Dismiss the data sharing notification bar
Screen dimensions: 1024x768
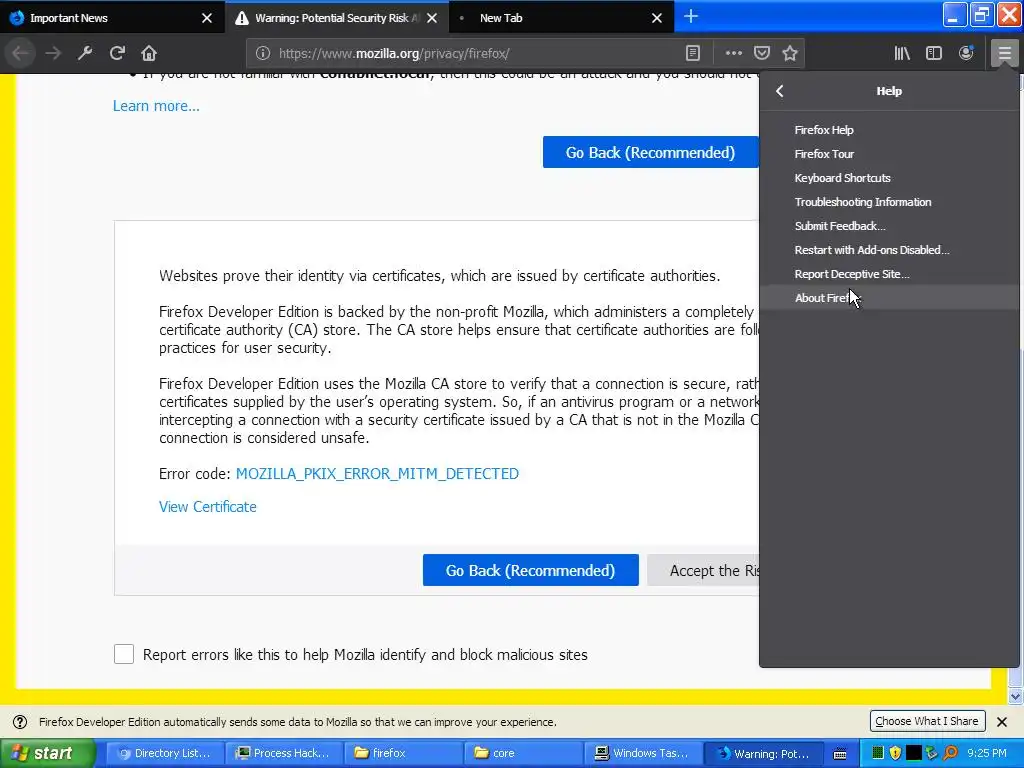(1002, 722)
